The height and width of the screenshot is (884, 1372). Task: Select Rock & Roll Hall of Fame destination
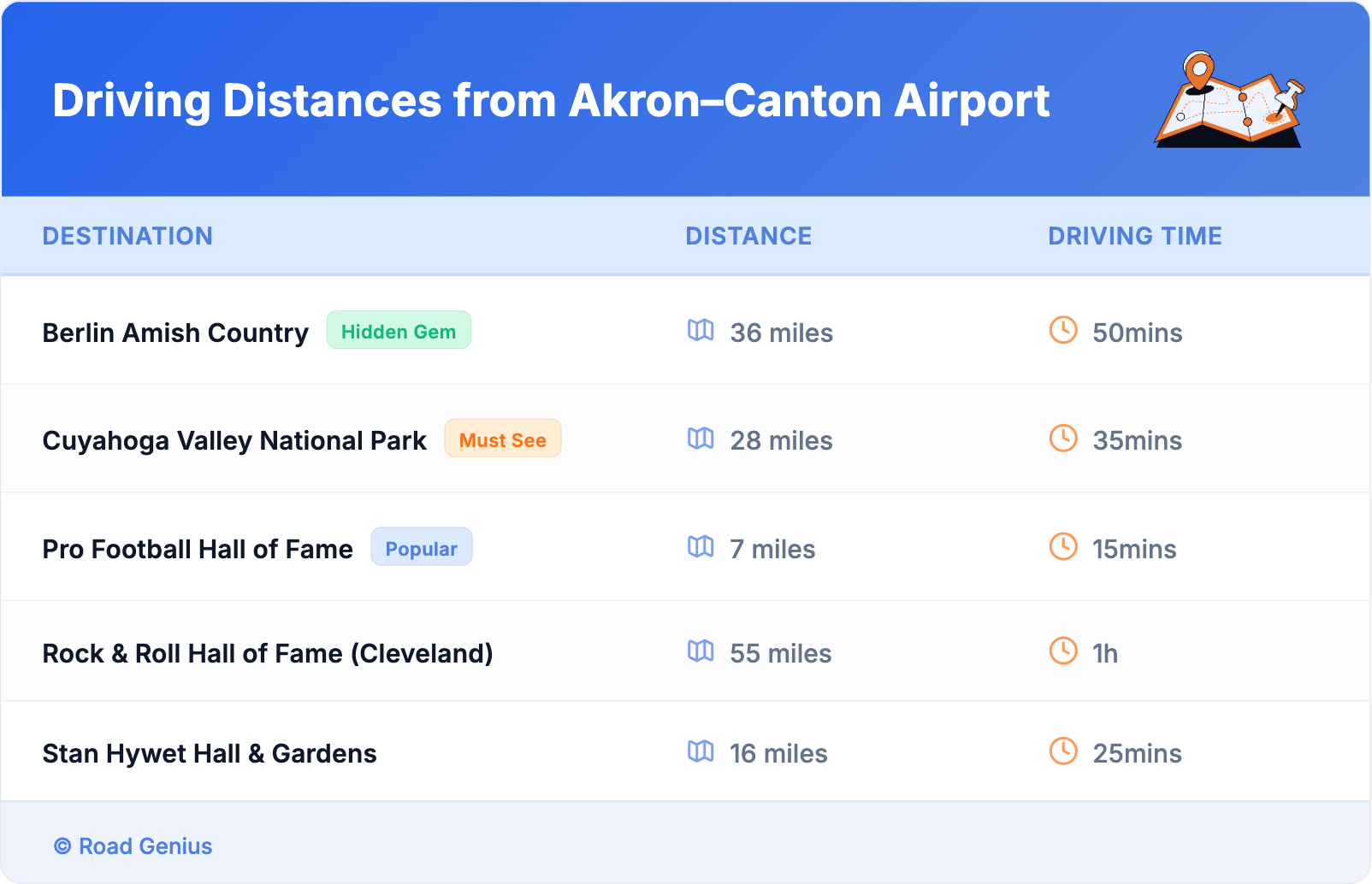[x=268, y=653]
